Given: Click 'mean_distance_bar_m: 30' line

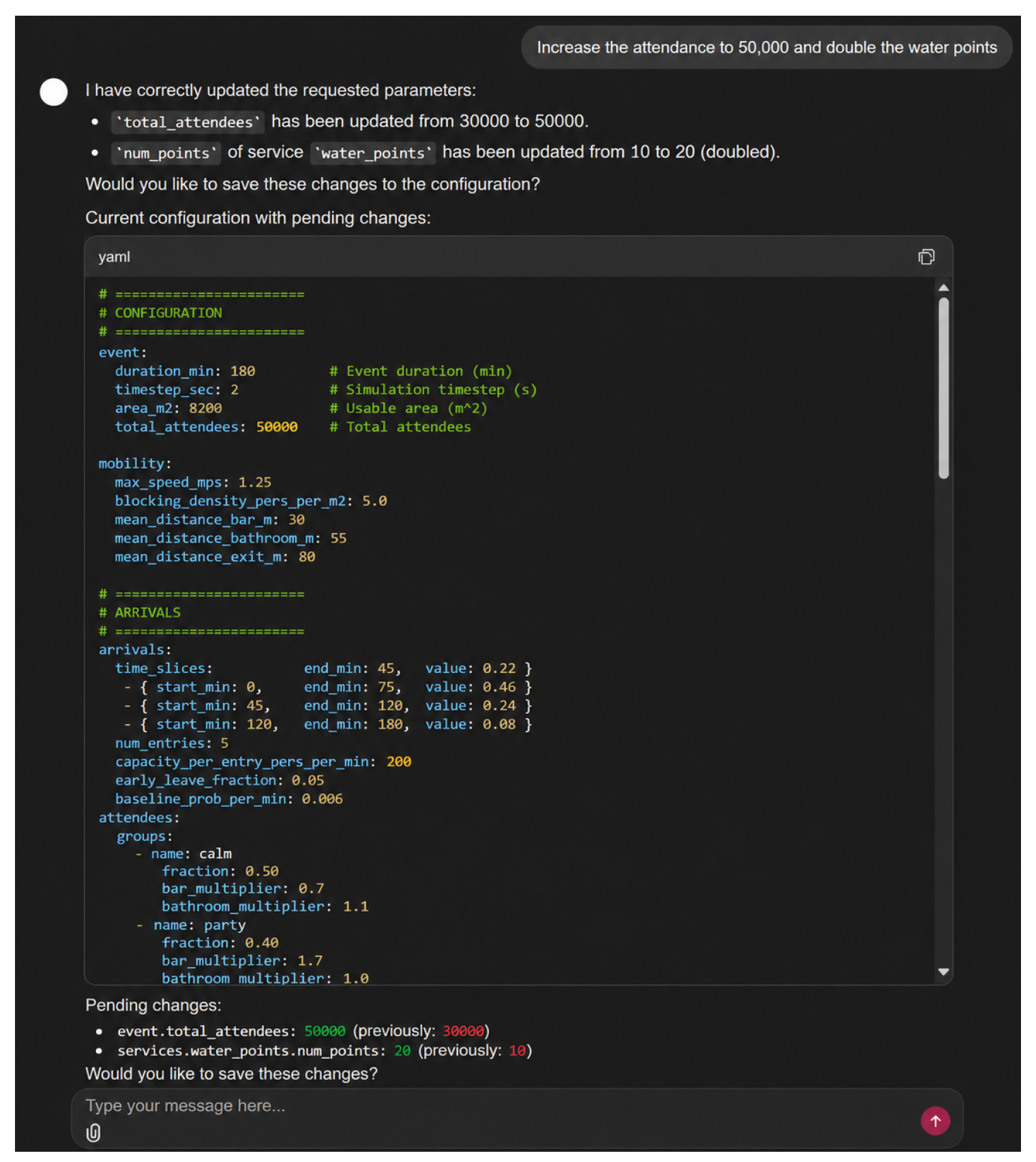Looking at the screenshot, I should click(x=210, y=520).
